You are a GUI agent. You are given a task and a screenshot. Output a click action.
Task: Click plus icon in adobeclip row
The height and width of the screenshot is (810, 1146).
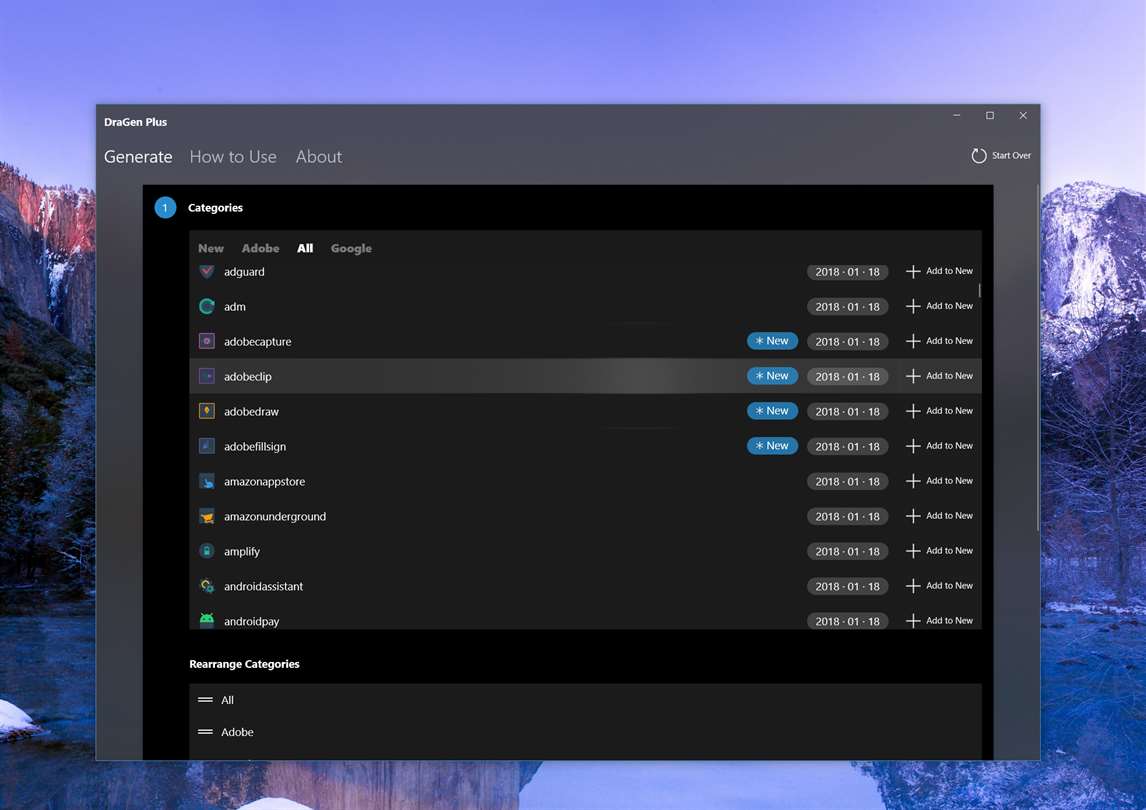913,376
